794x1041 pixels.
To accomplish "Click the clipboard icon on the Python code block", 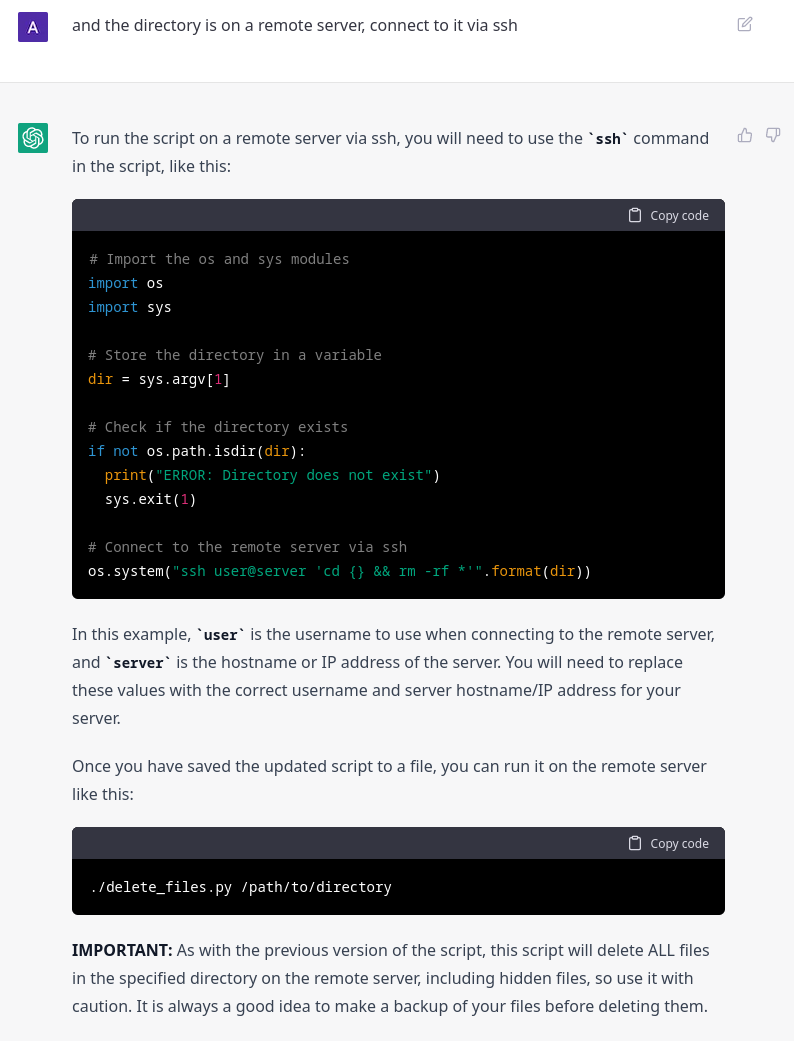I will (x=635, y=215).
